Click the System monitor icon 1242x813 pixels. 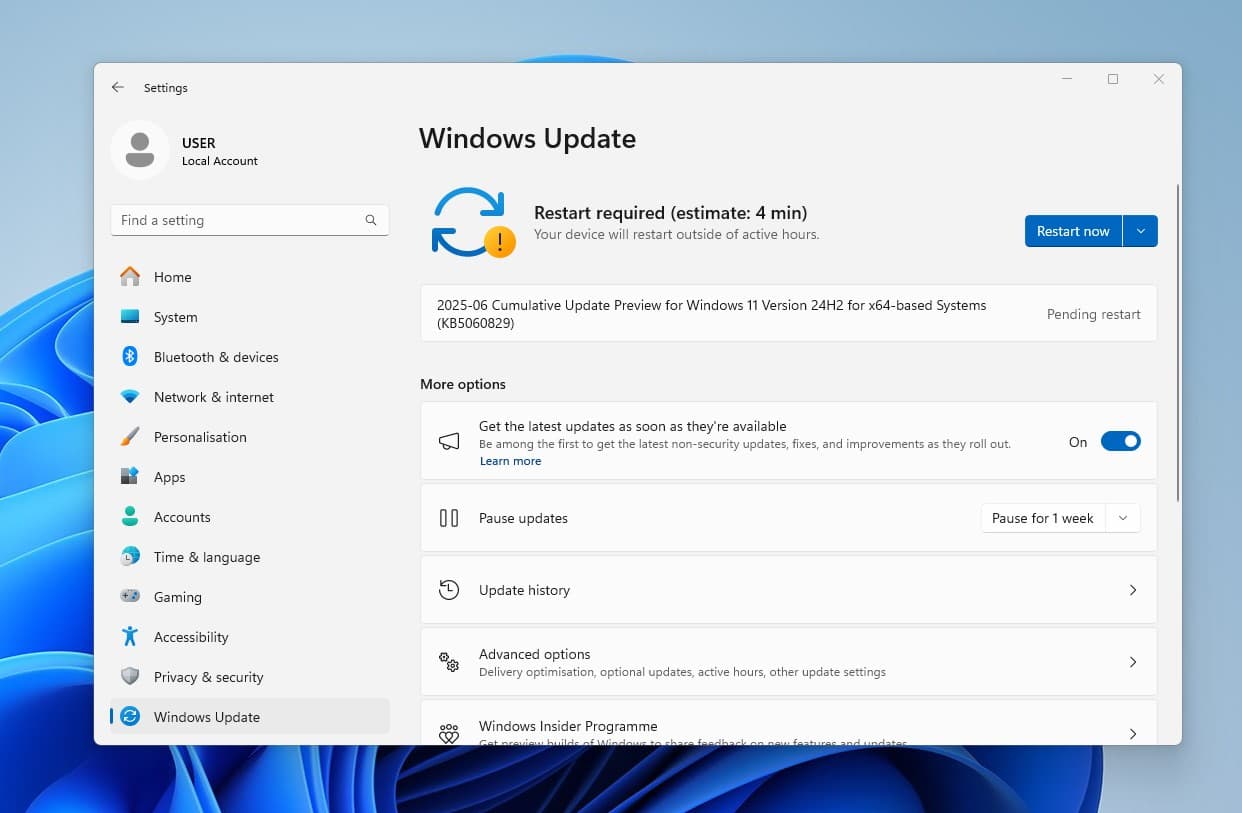130,317
